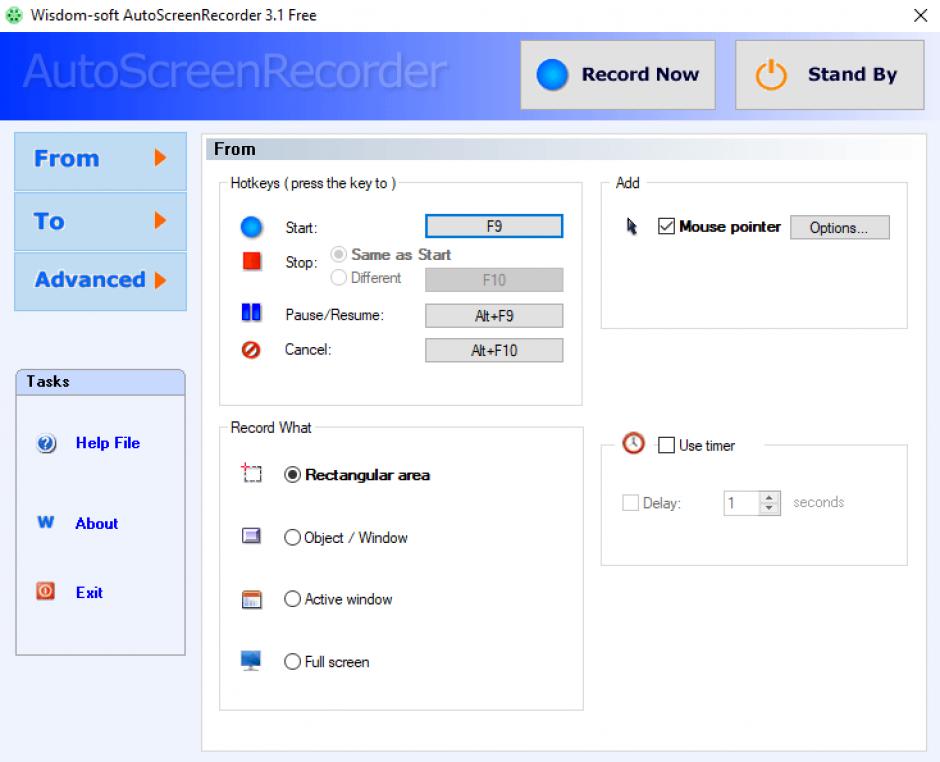Select the Different stop hotkey option
Screen dimensions: 940x762
pyautogui.click(x=339, y=277)
